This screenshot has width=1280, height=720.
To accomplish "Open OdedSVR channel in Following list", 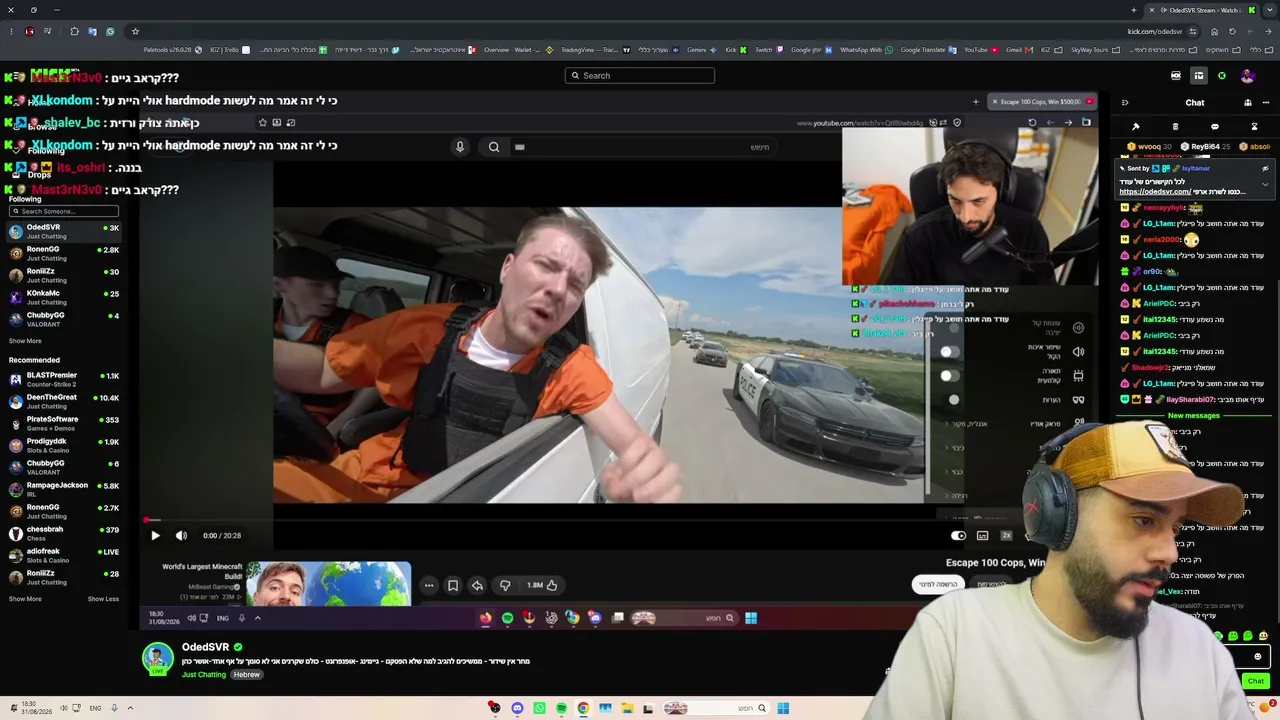I will coord(64,231).
